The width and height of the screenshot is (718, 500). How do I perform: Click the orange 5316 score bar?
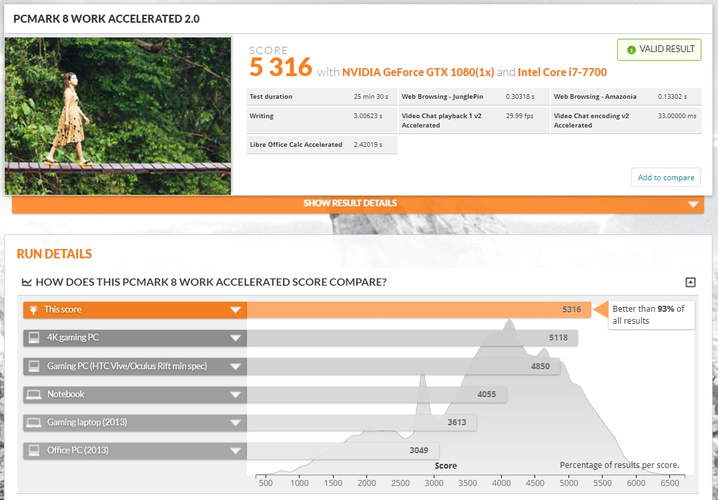click(419, 310)
